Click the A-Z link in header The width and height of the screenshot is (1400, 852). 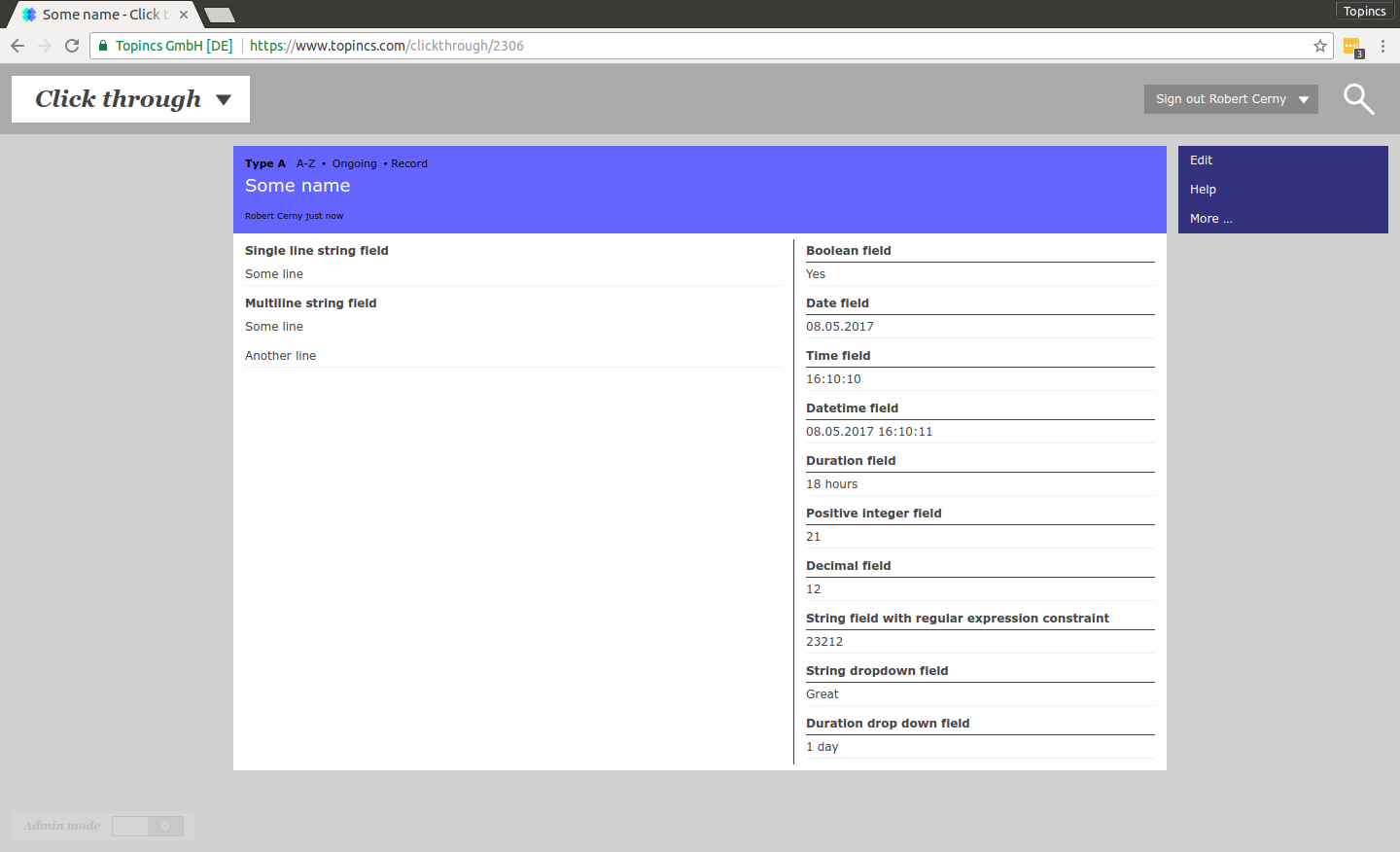tap(305, 163)
